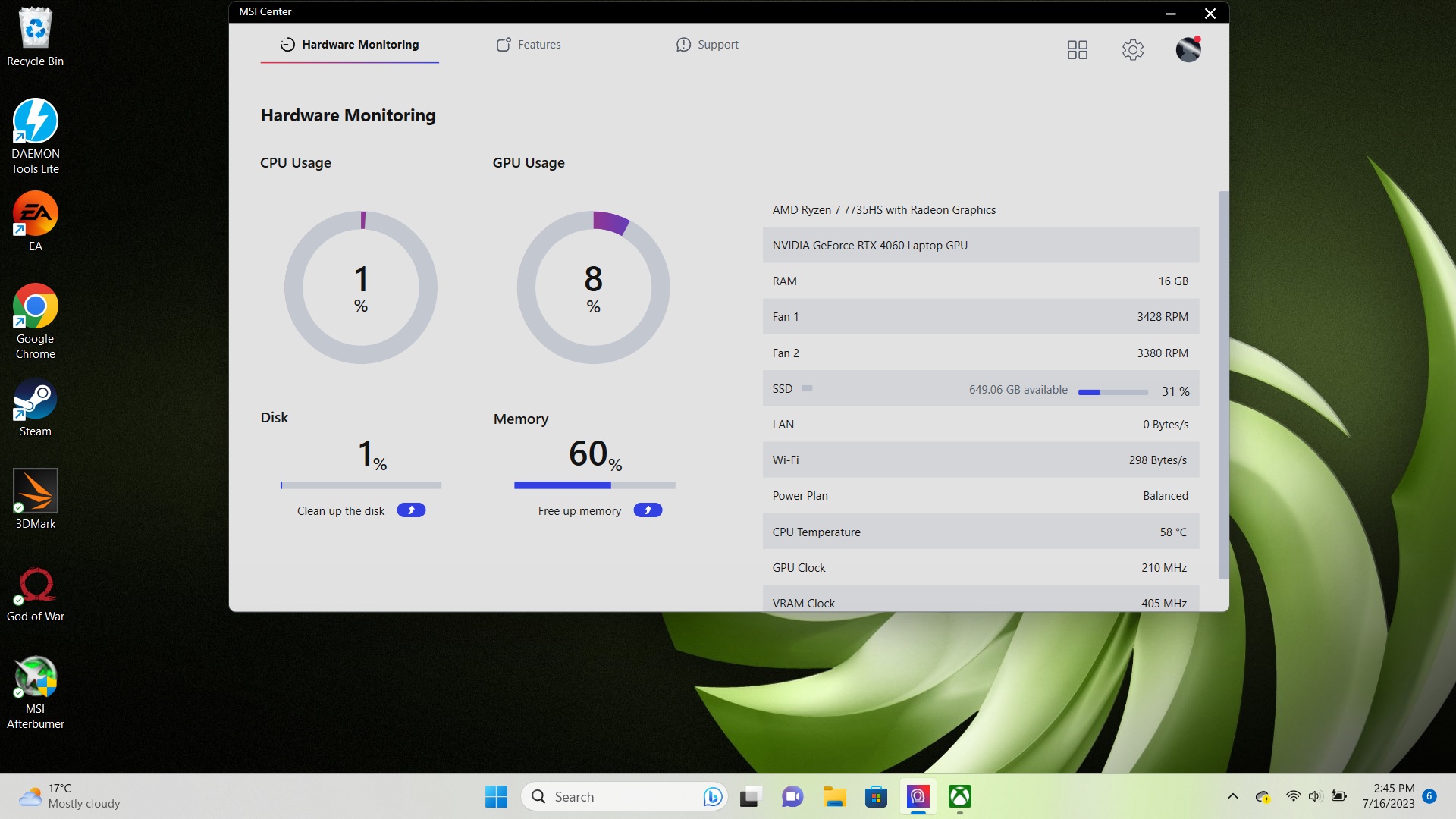
Task: Switch to the Features tab
Action: [x=529, y=45]
